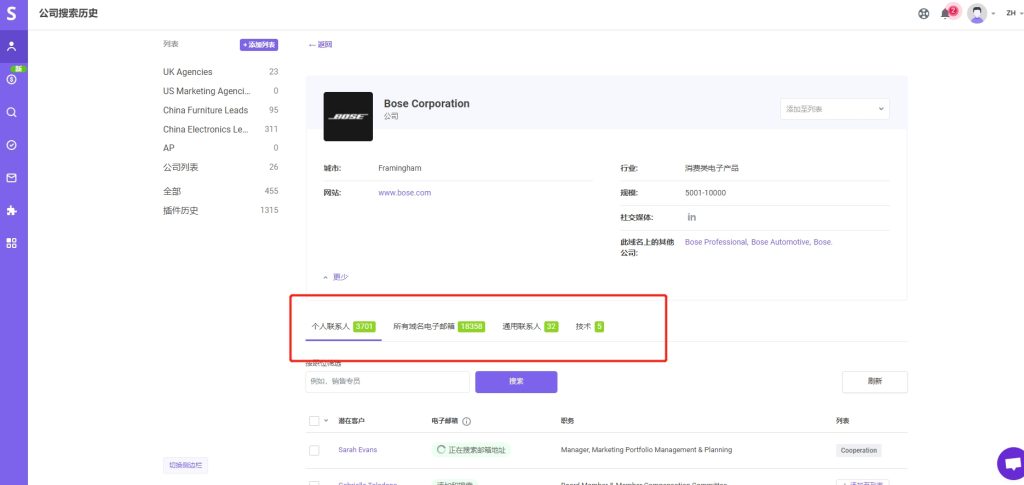Switch to the 通用联系人 tab
This screenshot has height=485, width=1024.
[530, 326]
